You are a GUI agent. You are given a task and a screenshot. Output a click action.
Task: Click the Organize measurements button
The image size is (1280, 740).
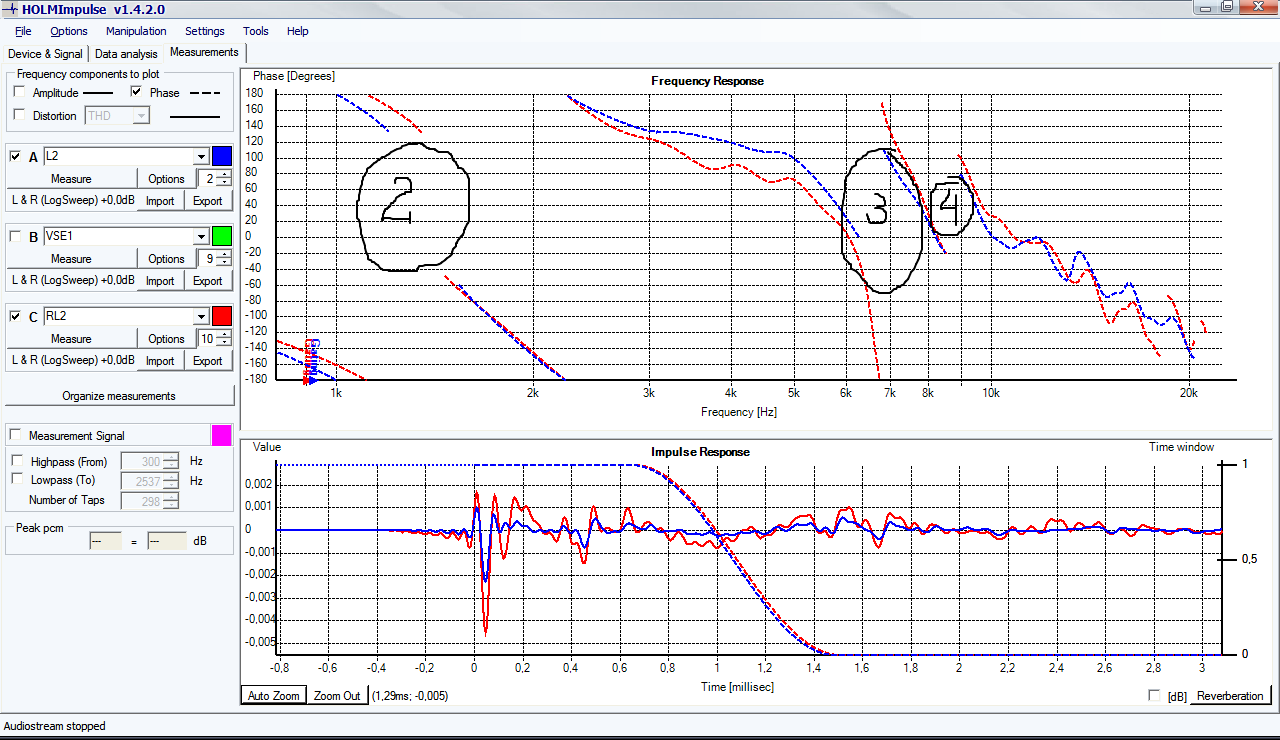click(119, 396)
